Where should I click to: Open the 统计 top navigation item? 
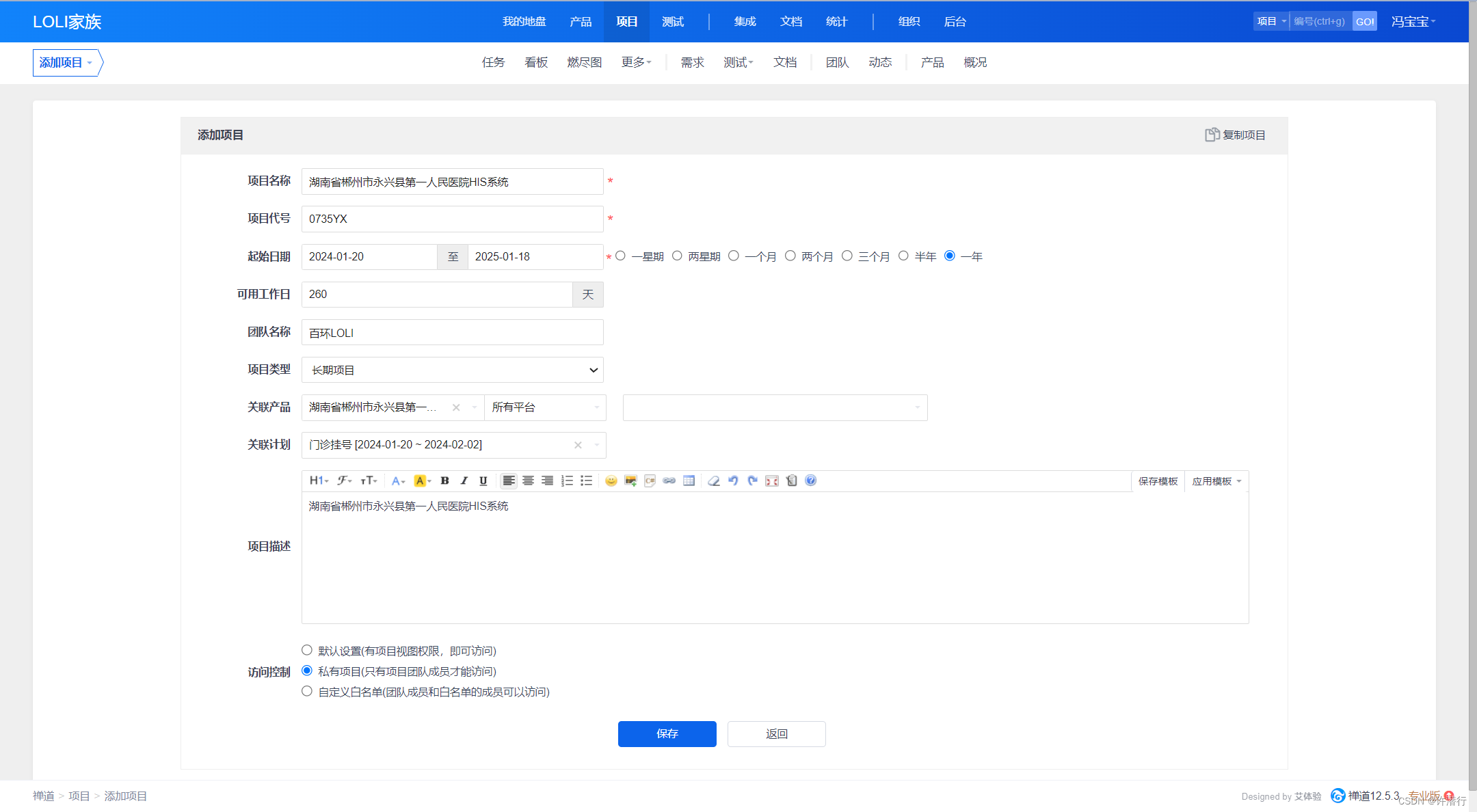coord(836,21)
